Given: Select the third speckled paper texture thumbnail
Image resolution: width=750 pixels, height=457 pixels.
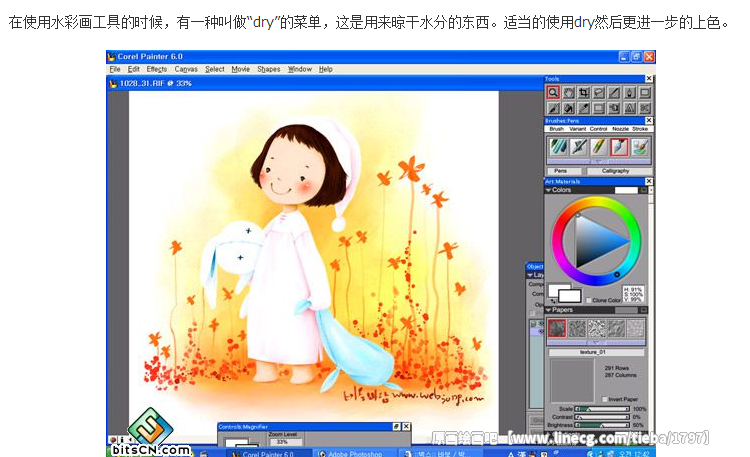Looking at the screenshot, I should pos(596,328).
